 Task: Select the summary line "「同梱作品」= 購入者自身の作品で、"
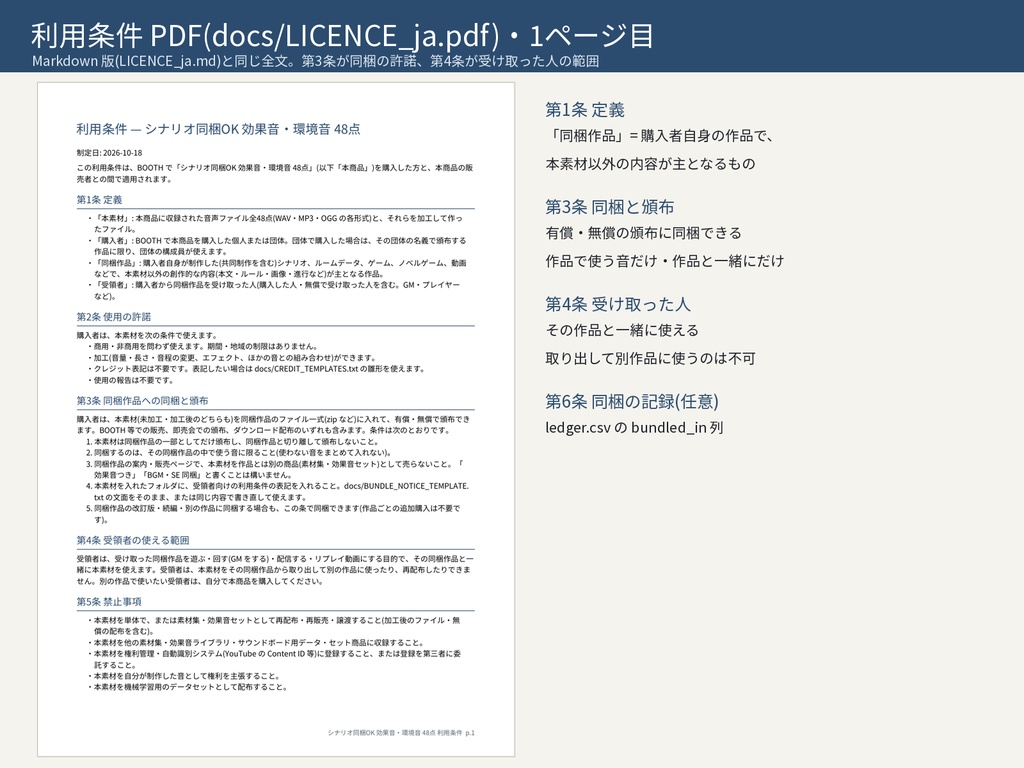point(660,136)
